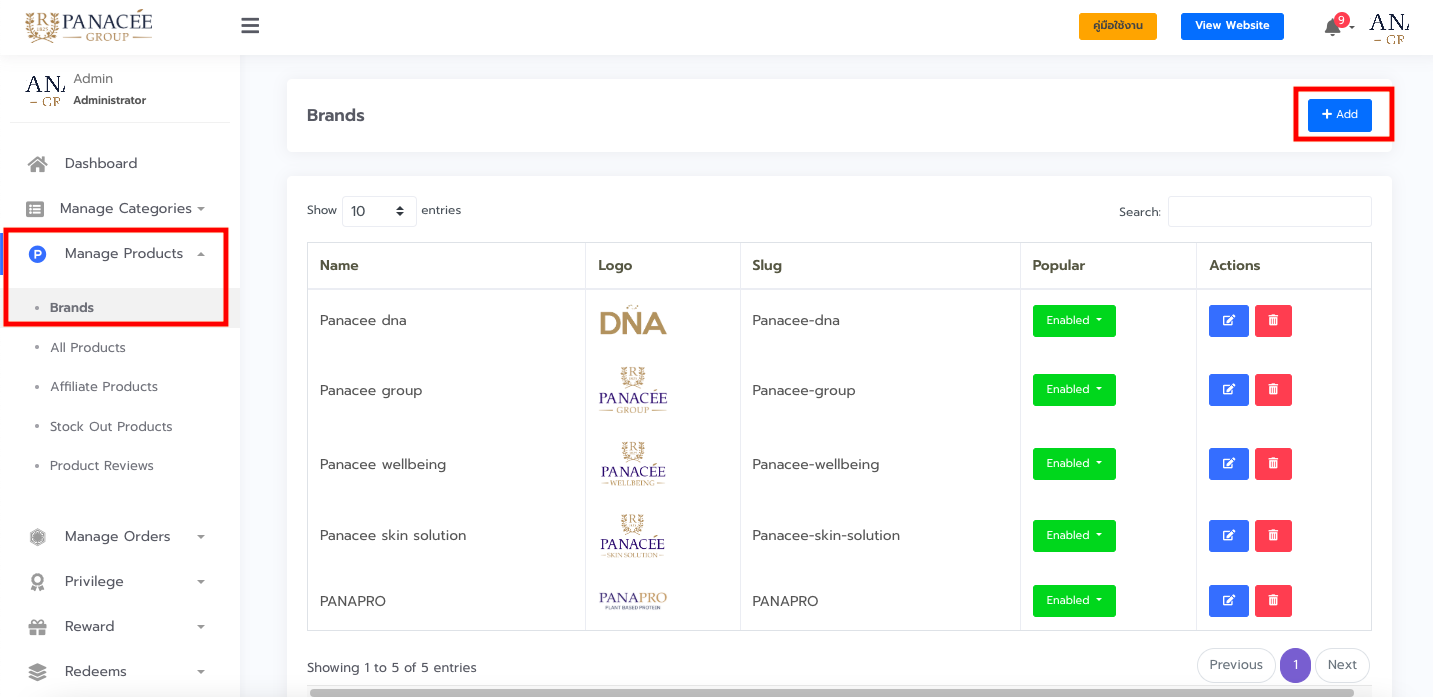This screenshot has width=1433, height=697.
Task: Click the Panacee-wellbeing slug cell
Action: [x=816, y=465]
